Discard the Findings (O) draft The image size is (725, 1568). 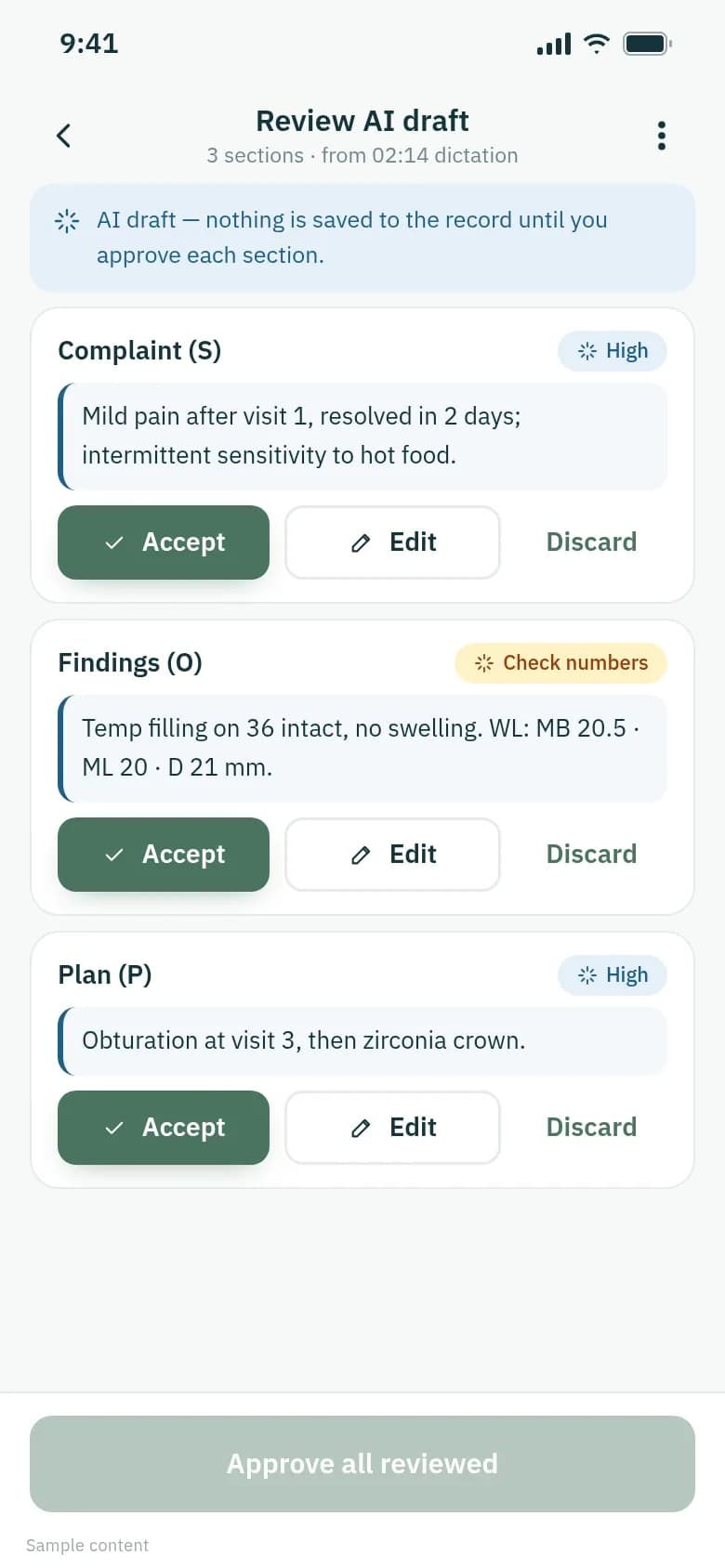pyautogui.click(x=591, y=855)
